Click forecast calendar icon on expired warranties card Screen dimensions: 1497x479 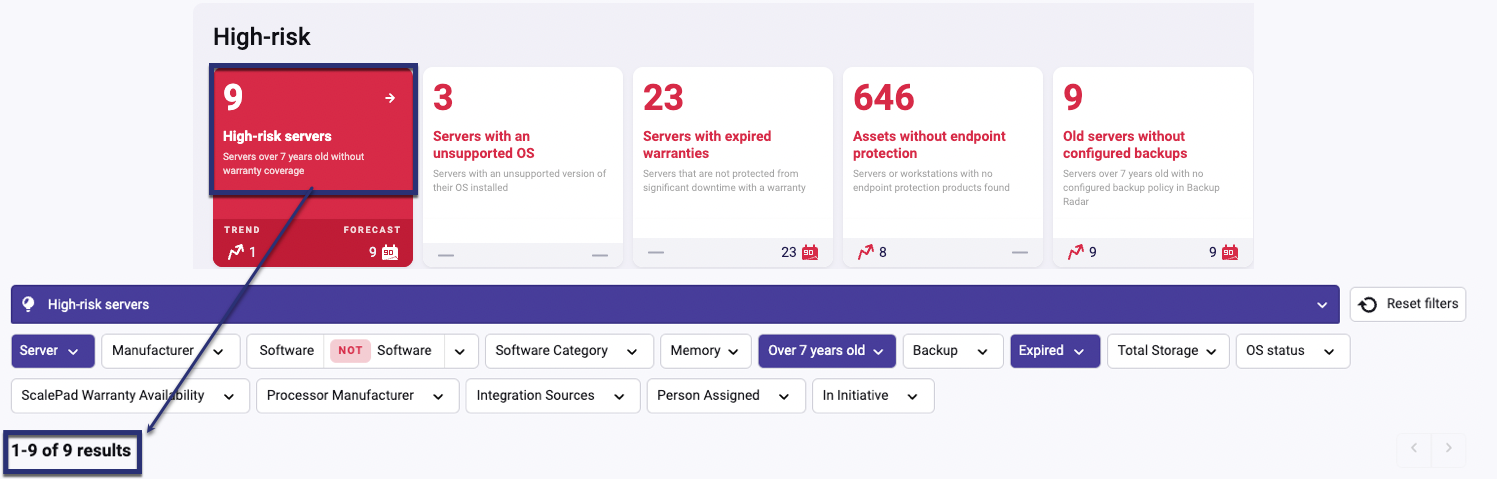click(810, 253)
